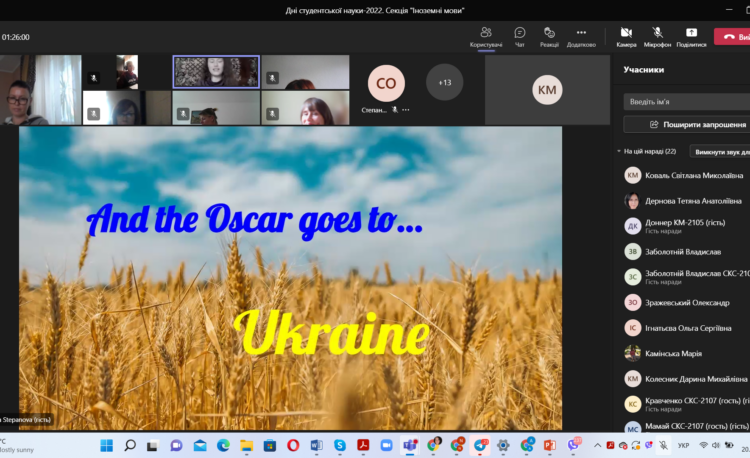Switch to Telegram on the taskbar
The image size is (750, 458).
(480, 446)
